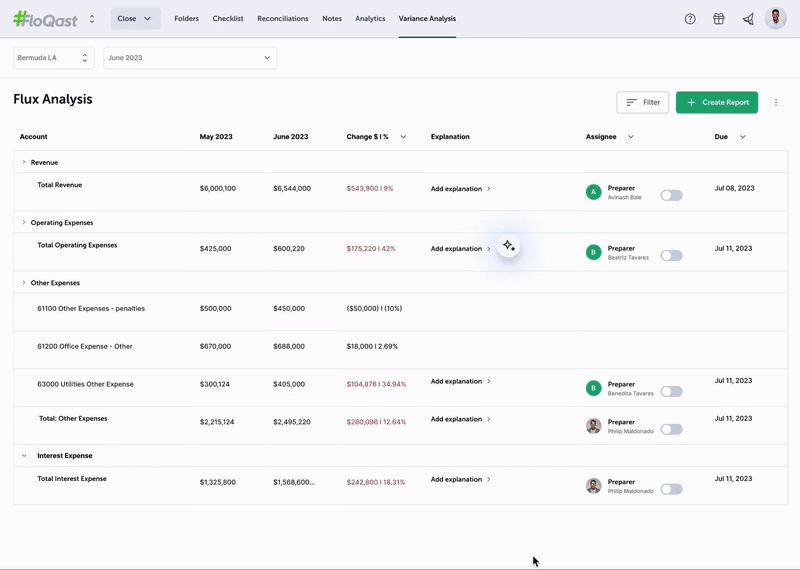Click the $300,124 May 2023 value

(215, 384)
